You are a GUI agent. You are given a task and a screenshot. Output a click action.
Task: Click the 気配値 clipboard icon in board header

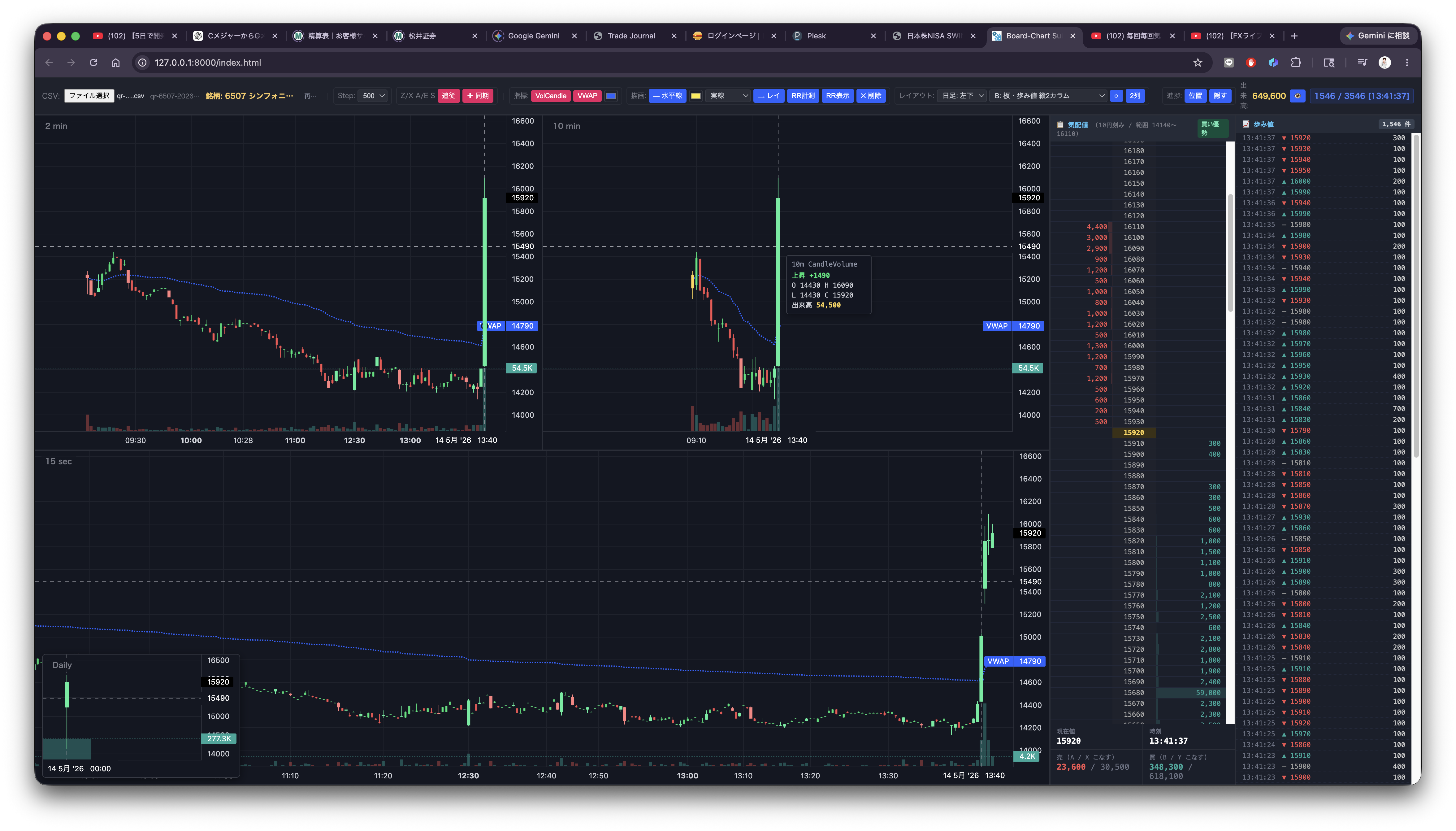tap(1060, 124)
